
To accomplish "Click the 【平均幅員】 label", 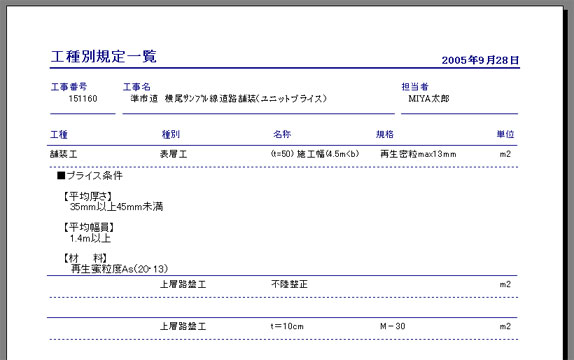I will [x=88, y=227].
